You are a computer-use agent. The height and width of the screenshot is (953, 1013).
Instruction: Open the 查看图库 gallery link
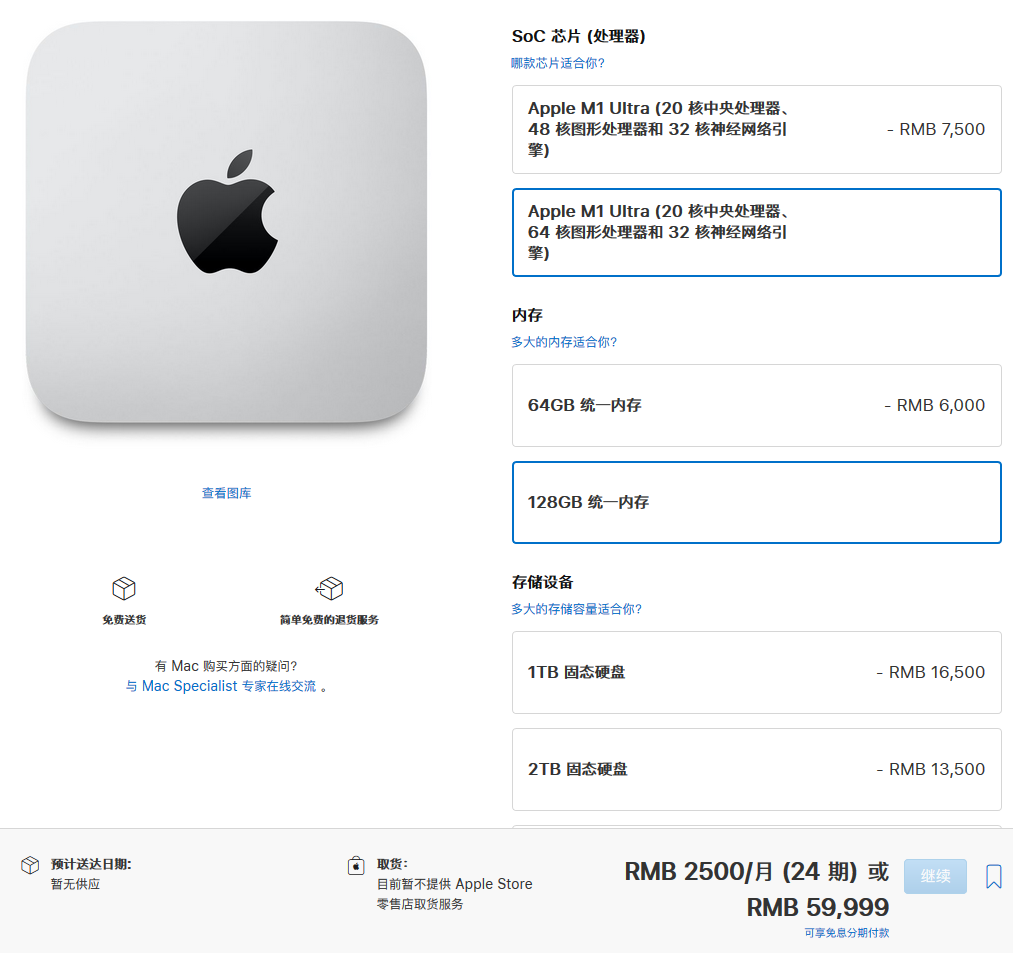pyautogui.click(x=226, y=493)
